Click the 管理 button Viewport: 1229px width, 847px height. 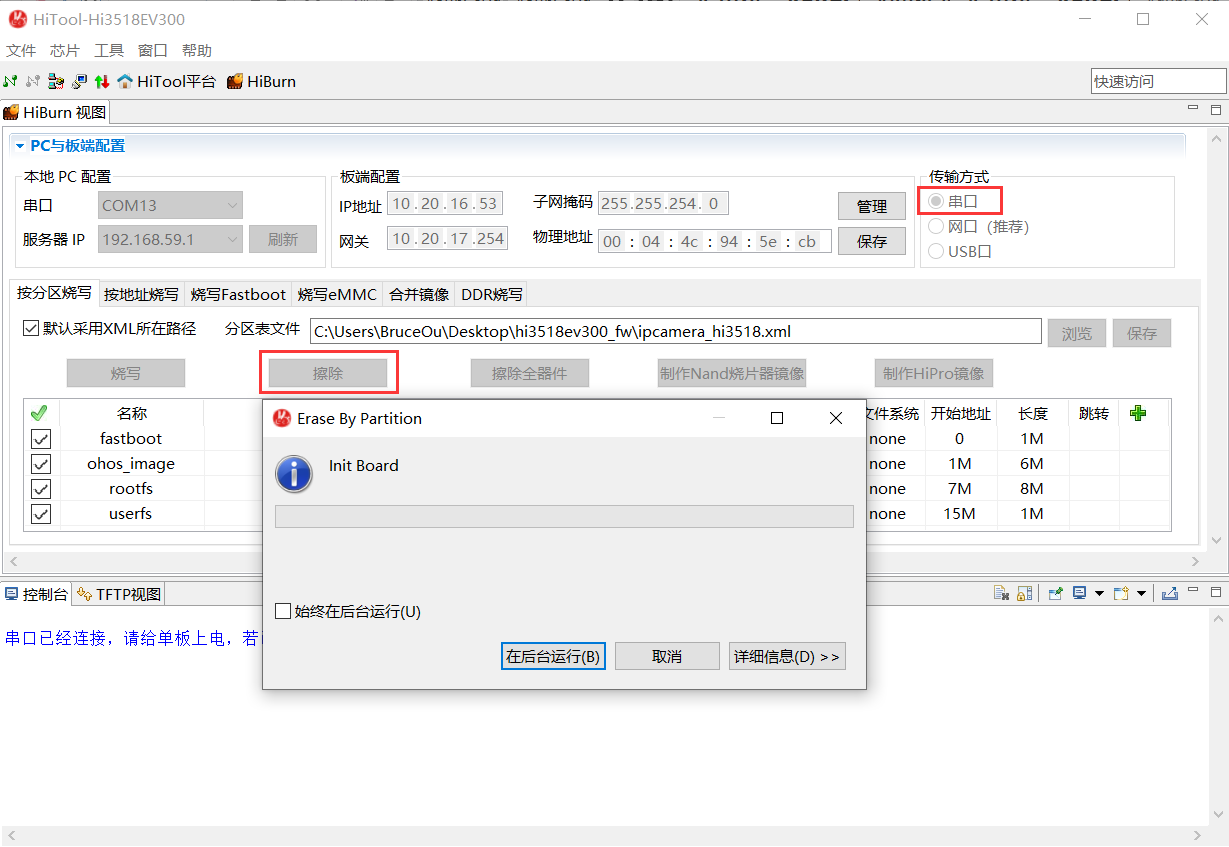tap(872, 206)
